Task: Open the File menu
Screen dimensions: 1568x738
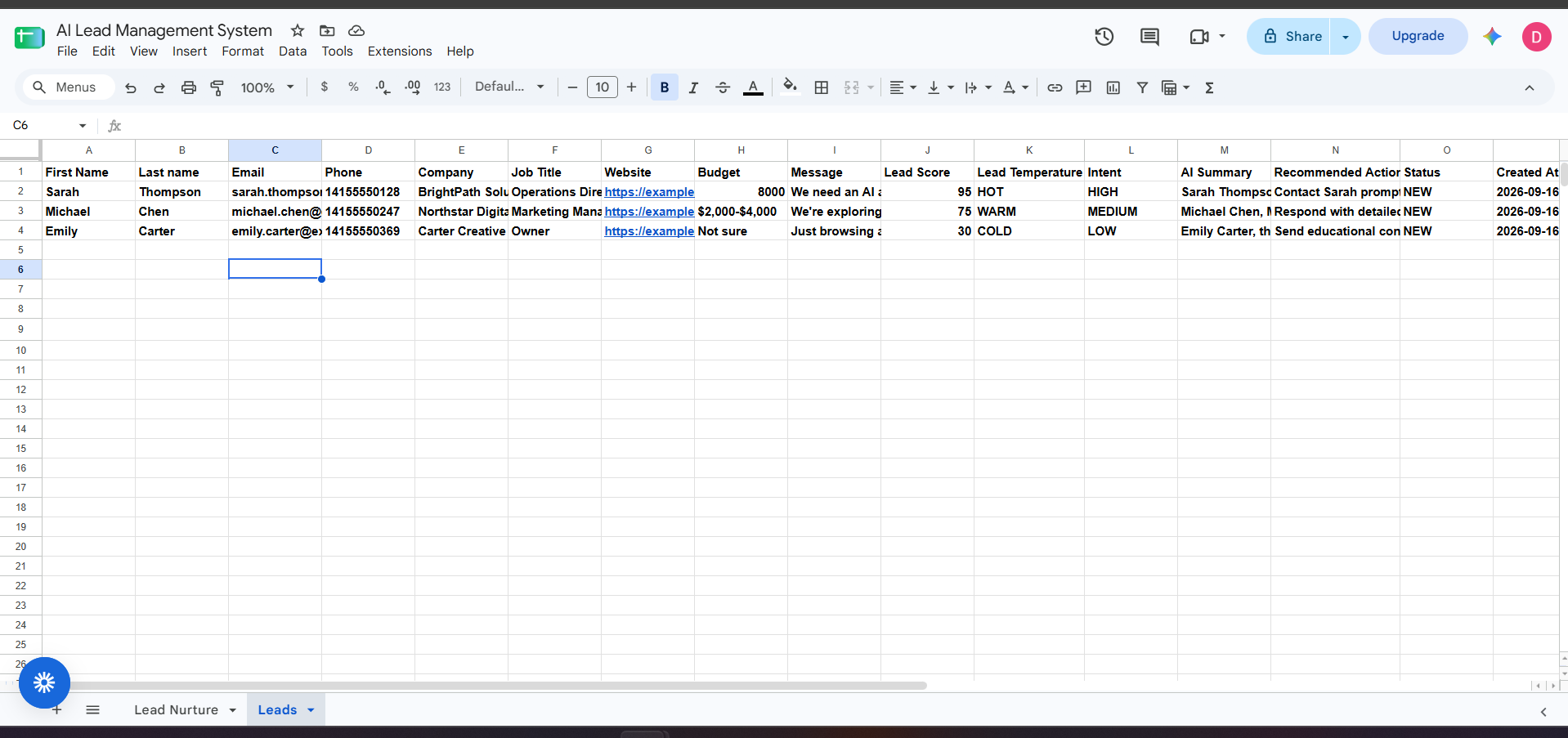Action: click(x=67, y=51)
